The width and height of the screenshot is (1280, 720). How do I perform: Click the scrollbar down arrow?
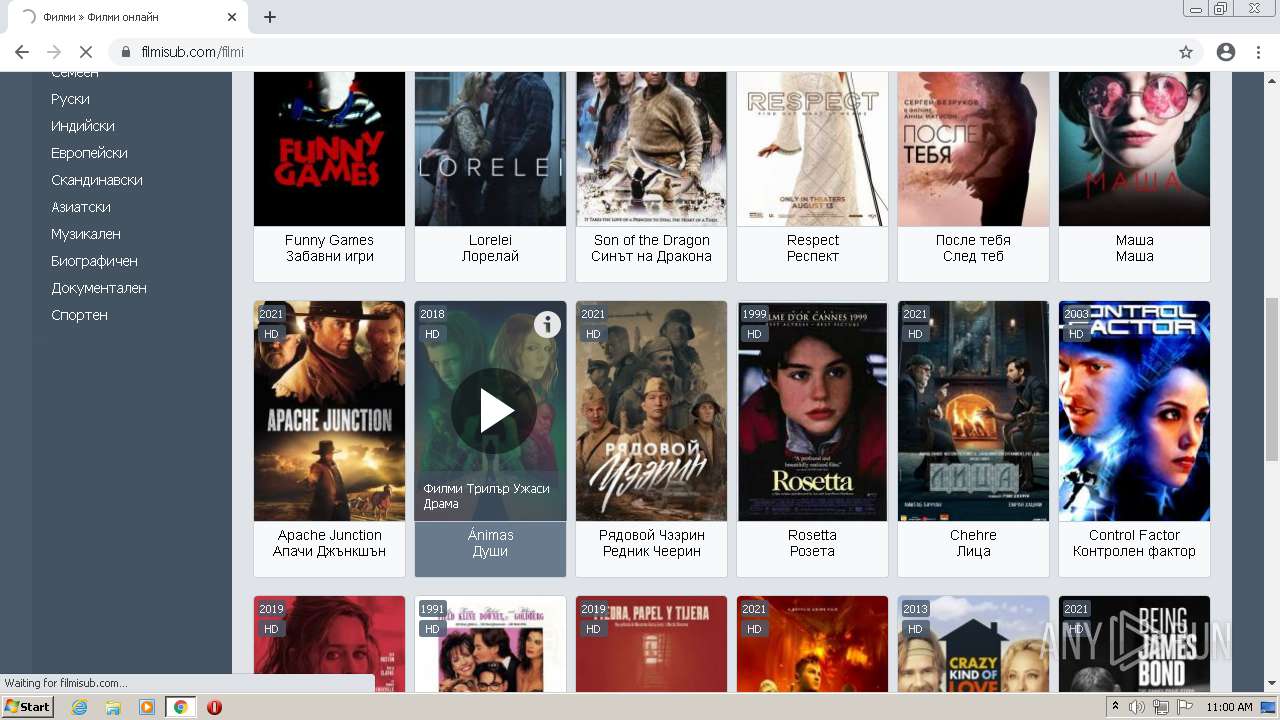(x=1272, y=684)
